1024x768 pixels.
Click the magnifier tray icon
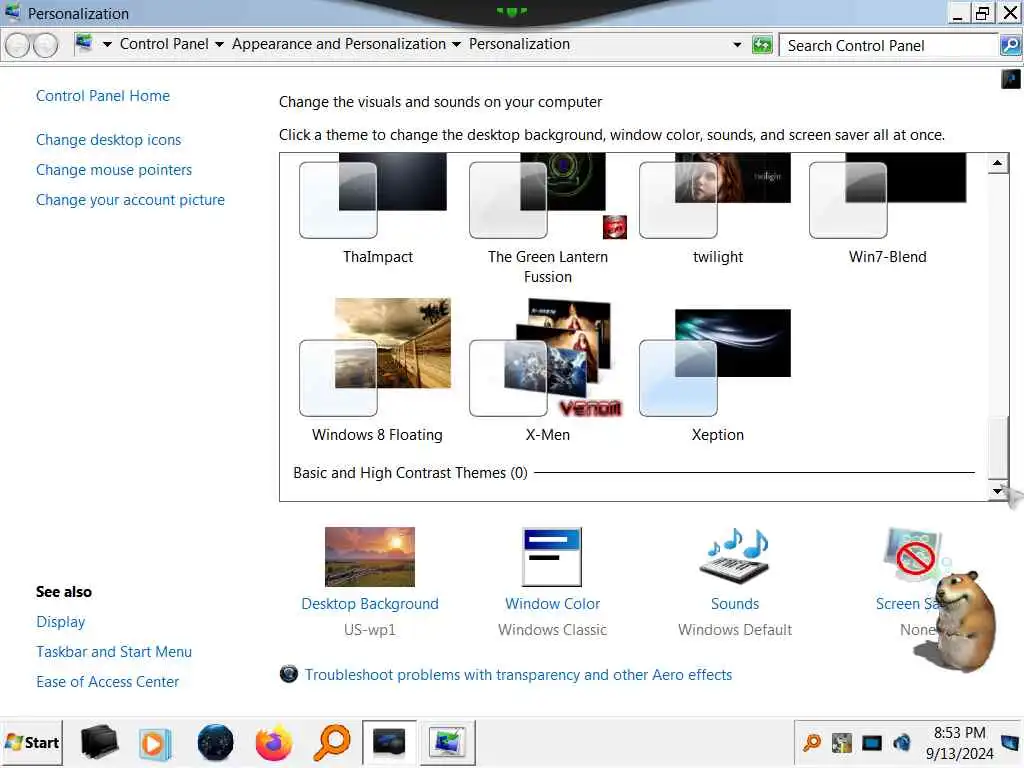point(812,743)
